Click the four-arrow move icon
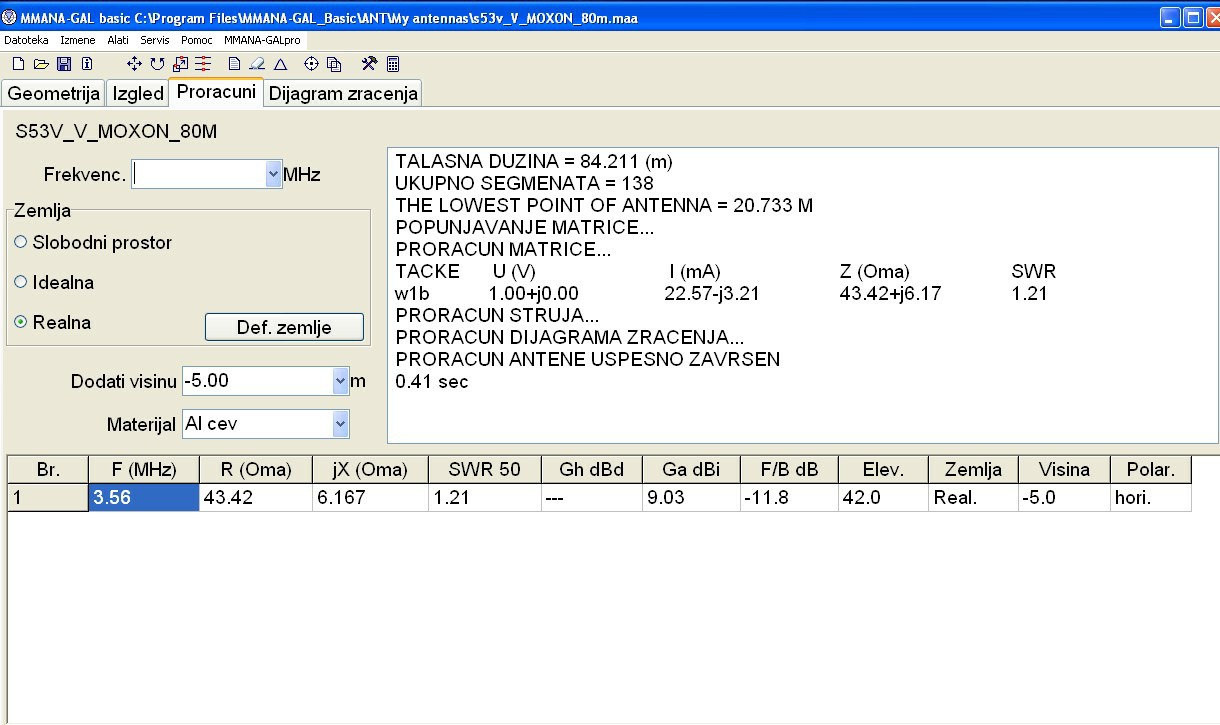Screen dimensions: 1220x725 (134, 64)
